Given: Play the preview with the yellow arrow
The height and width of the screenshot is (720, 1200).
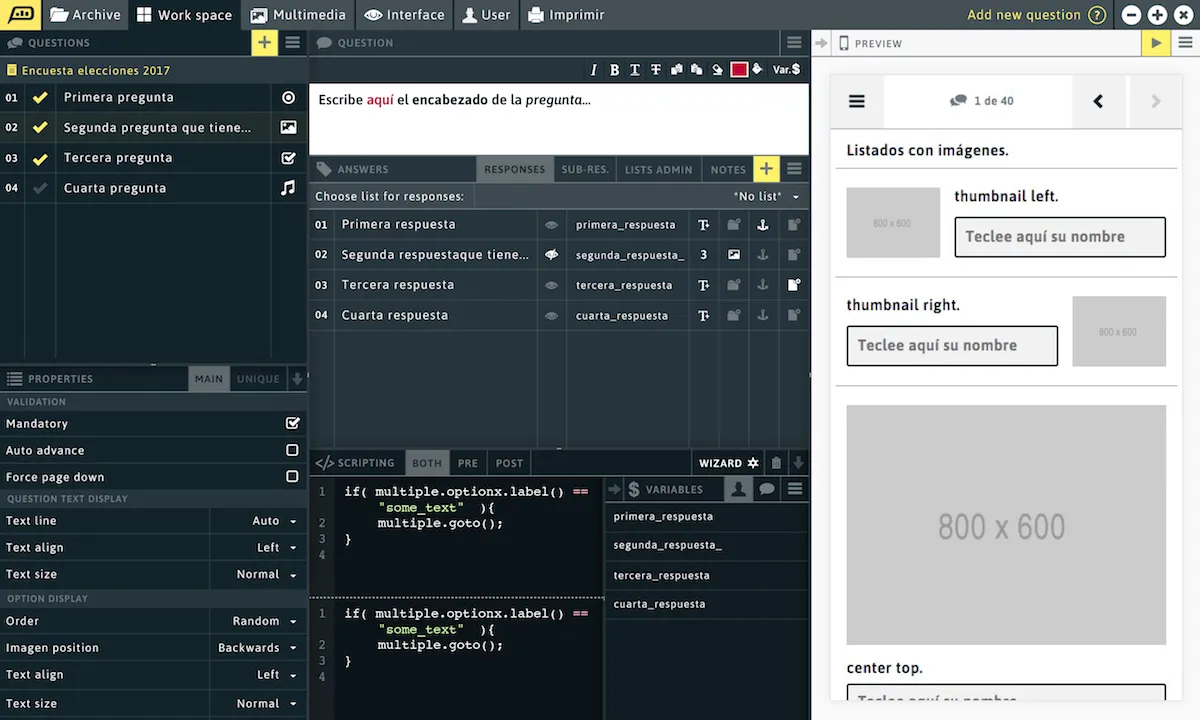Looking at the screenshot, I should coord(1156,43).
